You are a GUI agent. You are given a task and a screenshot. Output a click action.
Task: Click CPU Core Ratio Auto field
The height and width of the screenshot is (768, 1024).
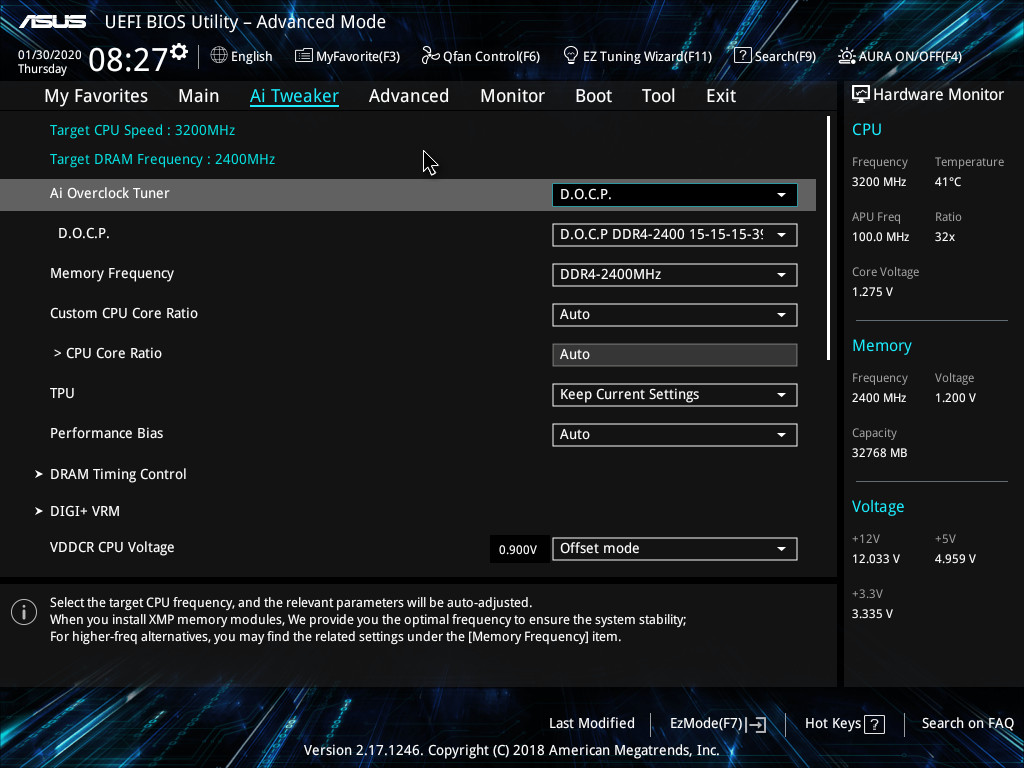point(675,355)
